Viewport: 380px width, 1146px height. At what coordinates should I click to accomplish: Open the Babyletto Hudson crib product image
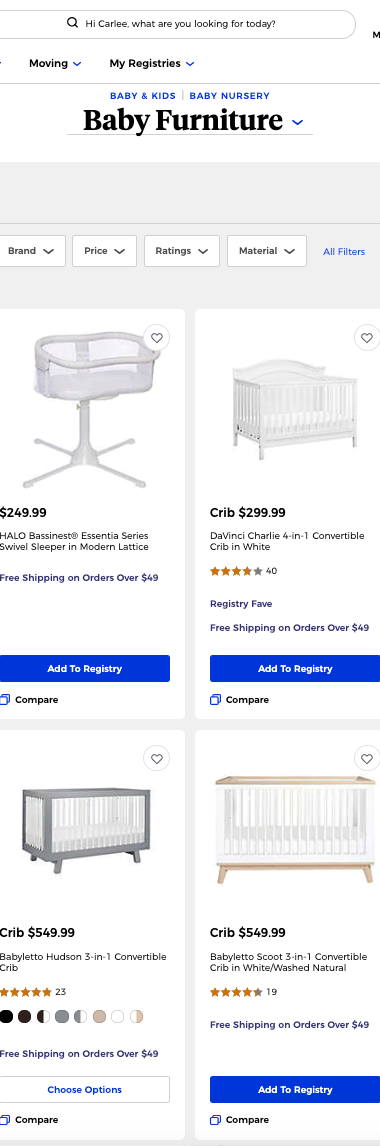coord(86,831)
